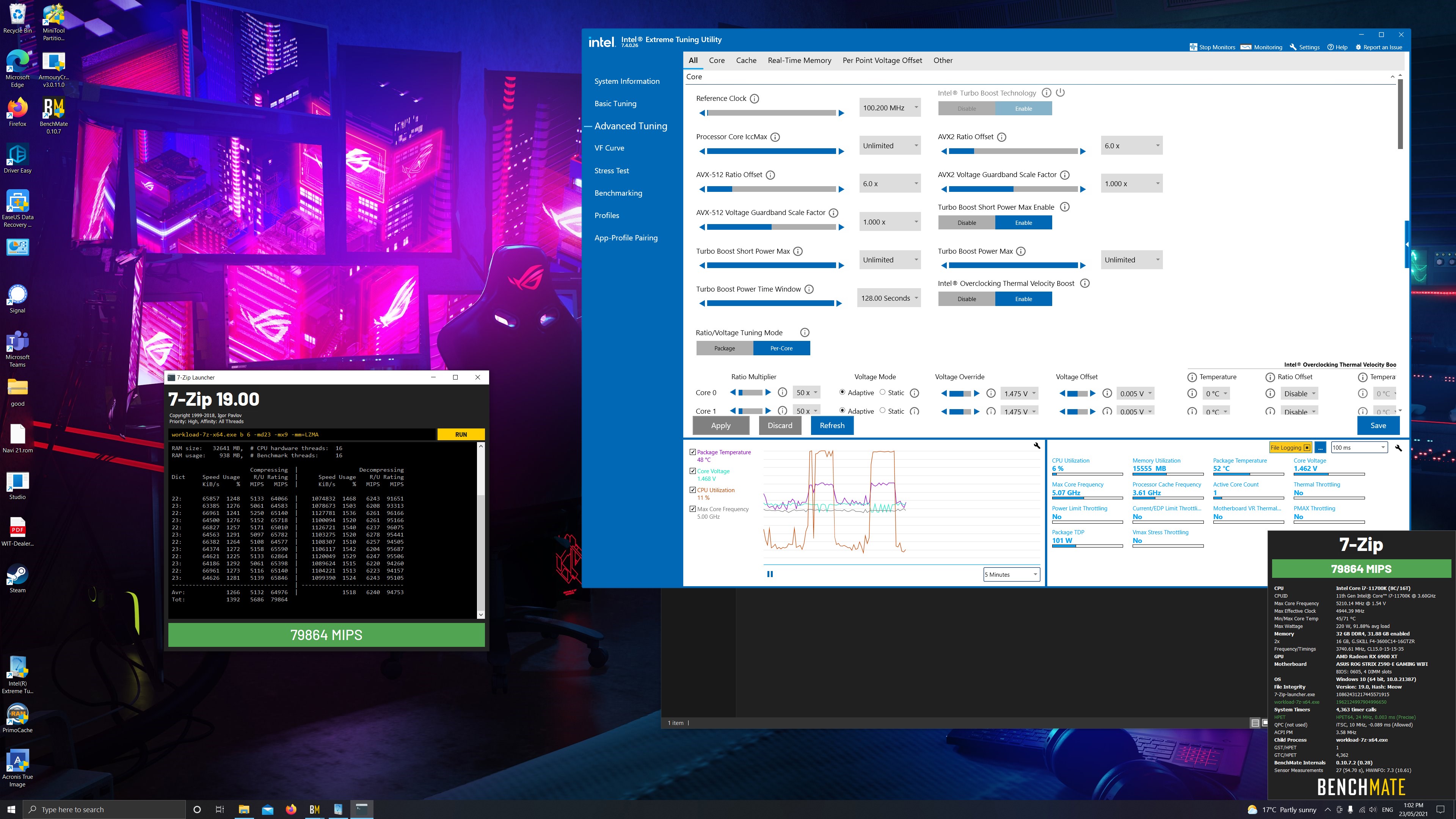Click the Reference Clock info icon

(754, 98)
